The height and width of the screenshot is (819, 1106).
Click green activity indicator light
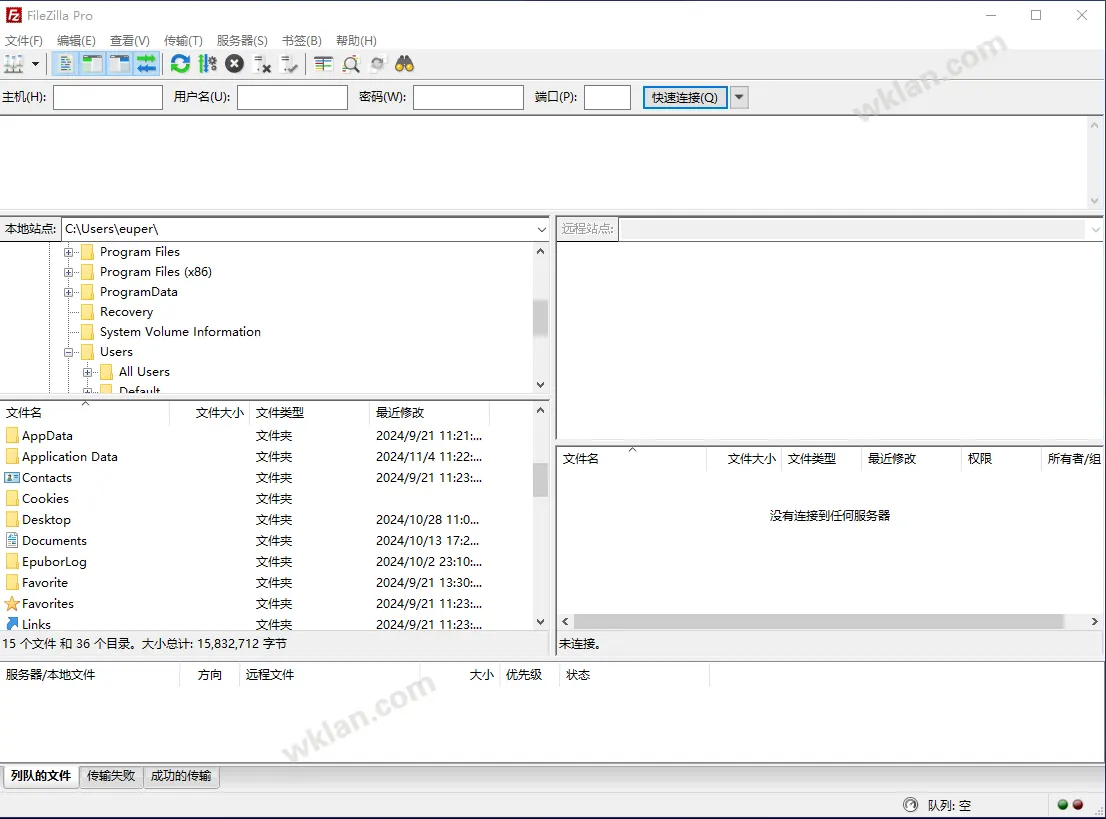point(1062,804)
